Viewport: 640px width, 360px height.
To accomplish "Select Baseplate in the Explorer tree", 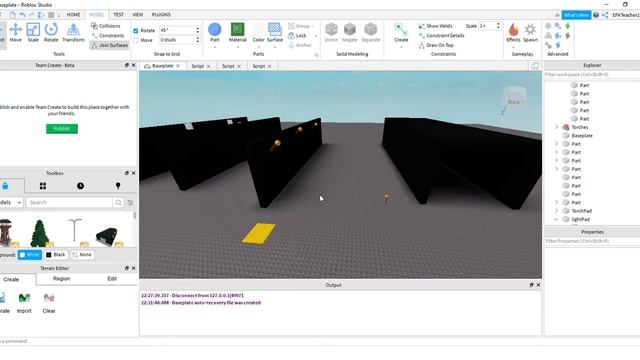I will point(582,136).
